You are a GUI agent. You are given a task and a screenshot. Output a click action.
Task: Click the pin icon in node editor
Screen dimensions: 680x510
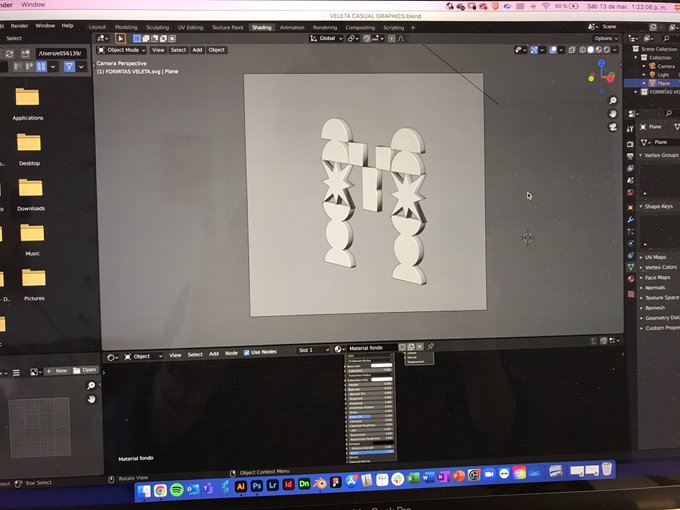tap(431, 347)
